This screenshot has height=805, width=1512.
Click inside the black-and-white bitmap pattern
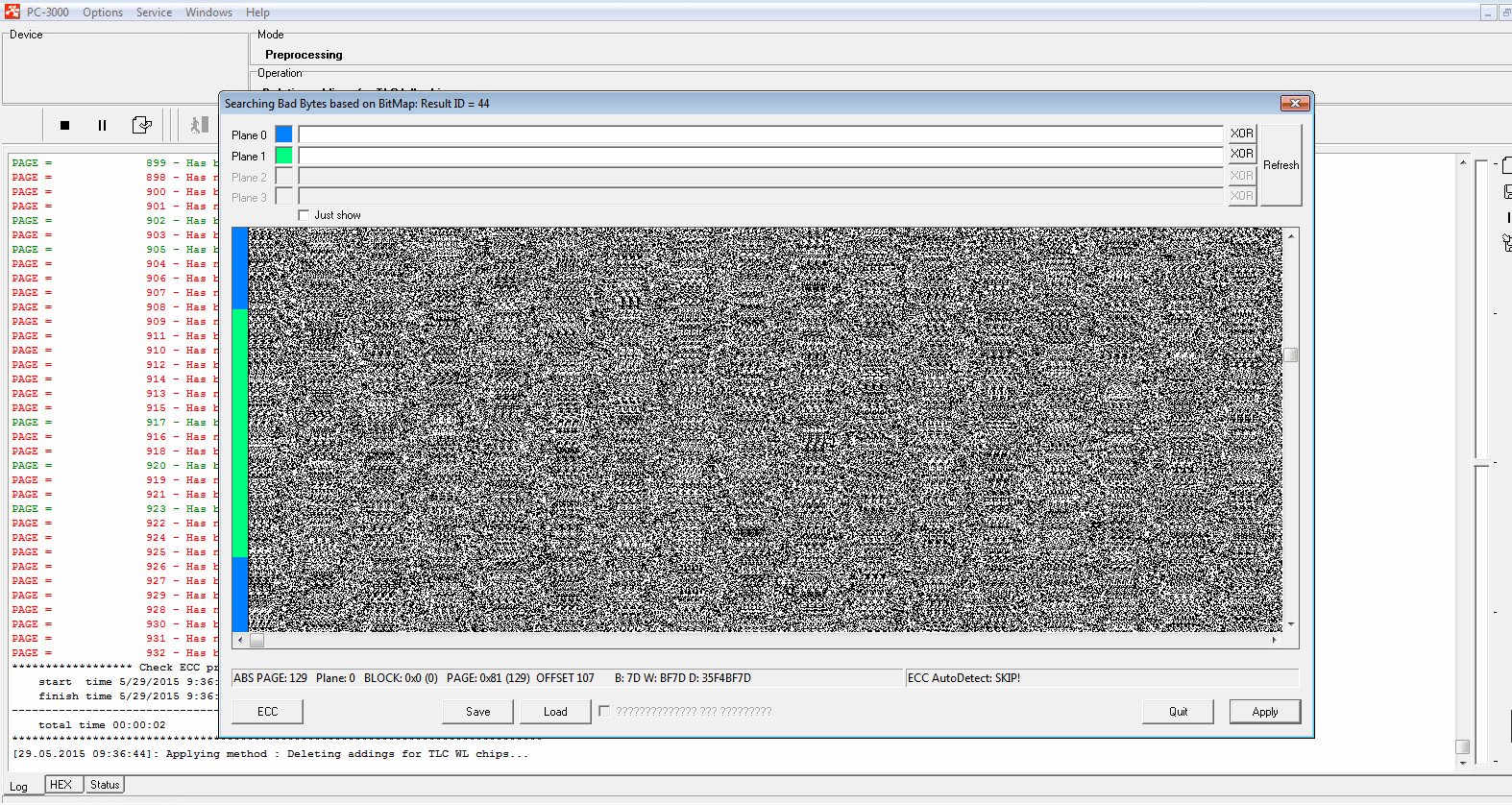click(x=765, y=429)
